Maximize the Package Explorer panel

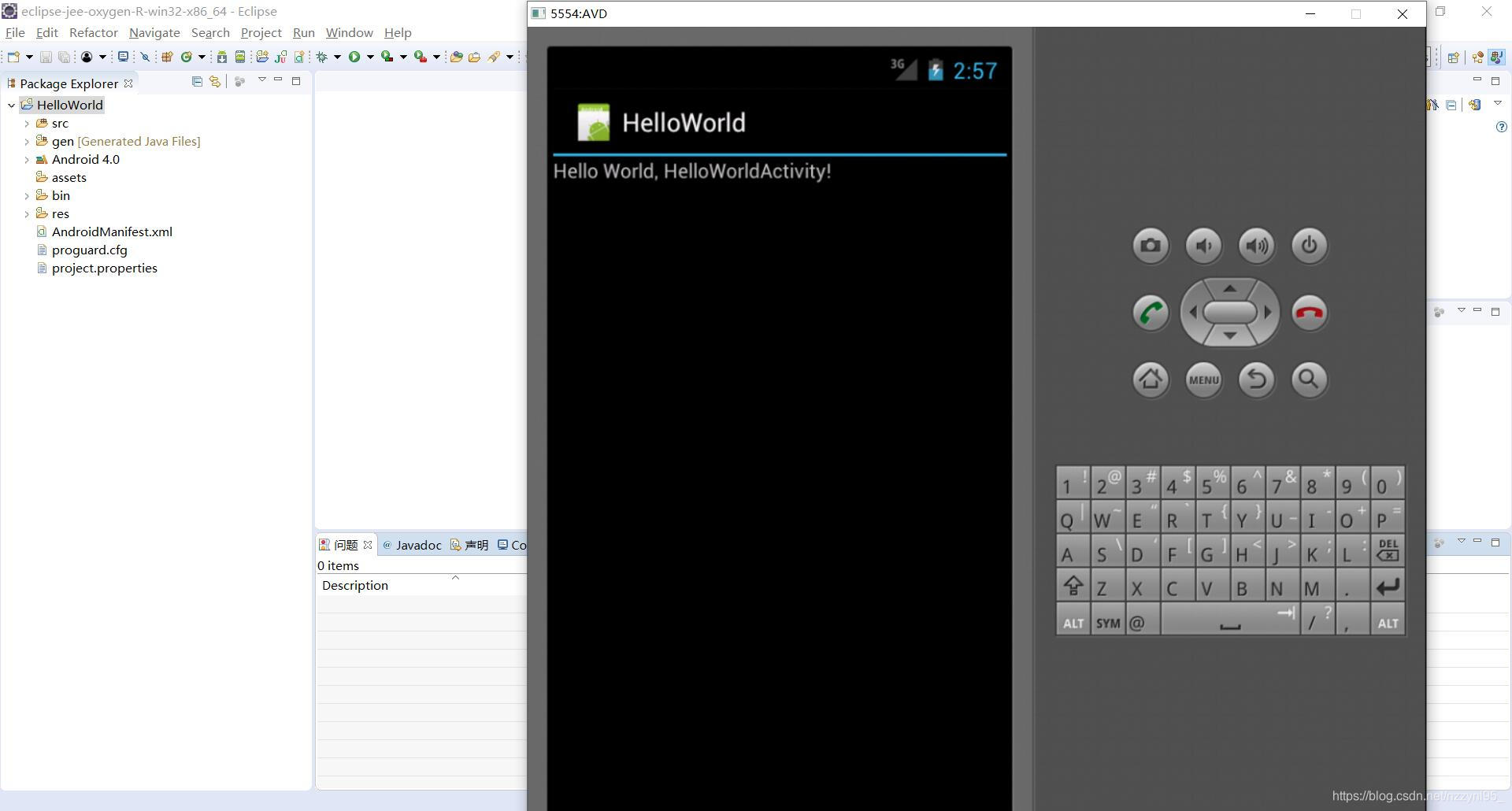296,80
